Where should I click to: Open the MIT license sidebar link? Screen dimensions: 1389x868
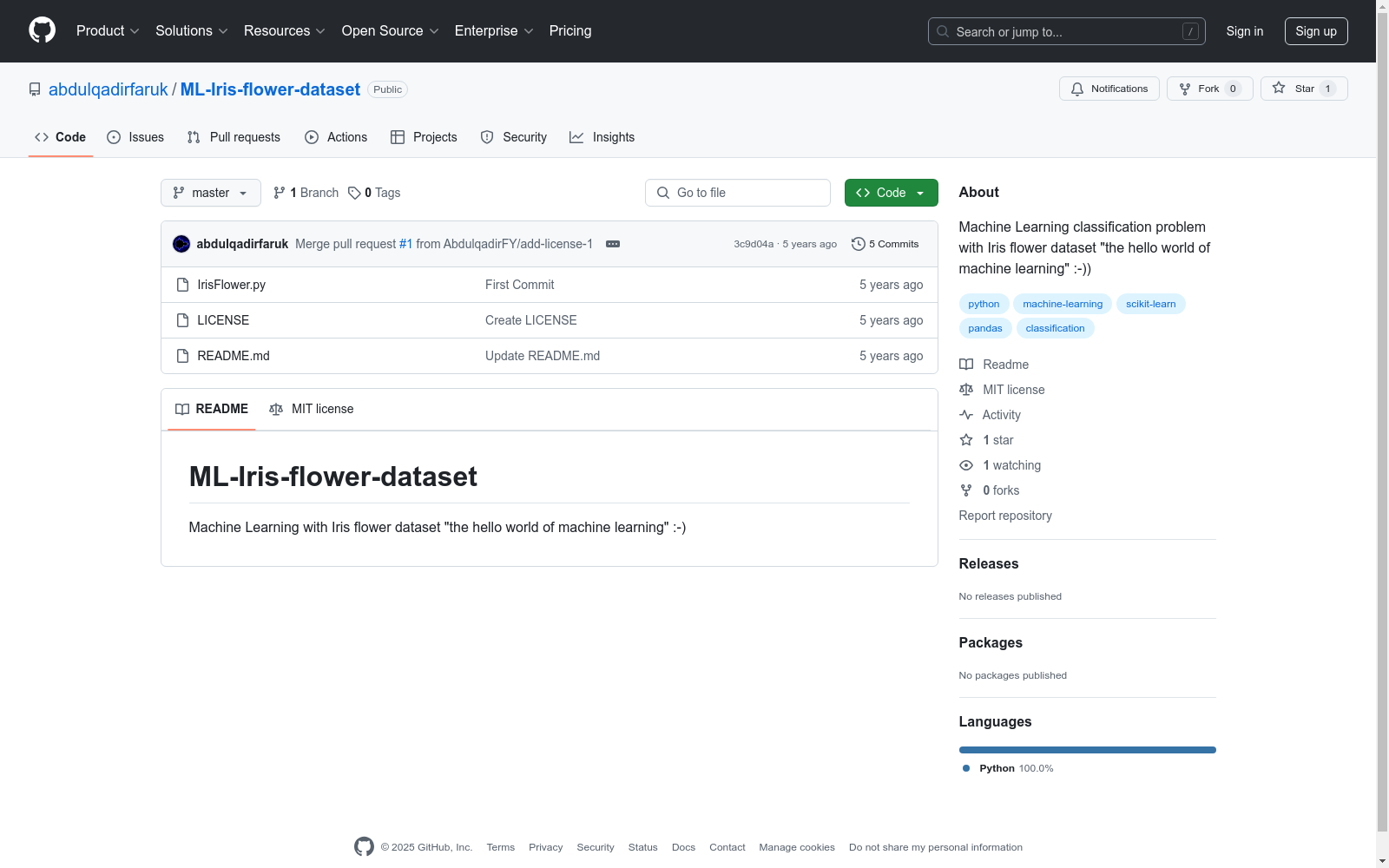click(1002, 390)
